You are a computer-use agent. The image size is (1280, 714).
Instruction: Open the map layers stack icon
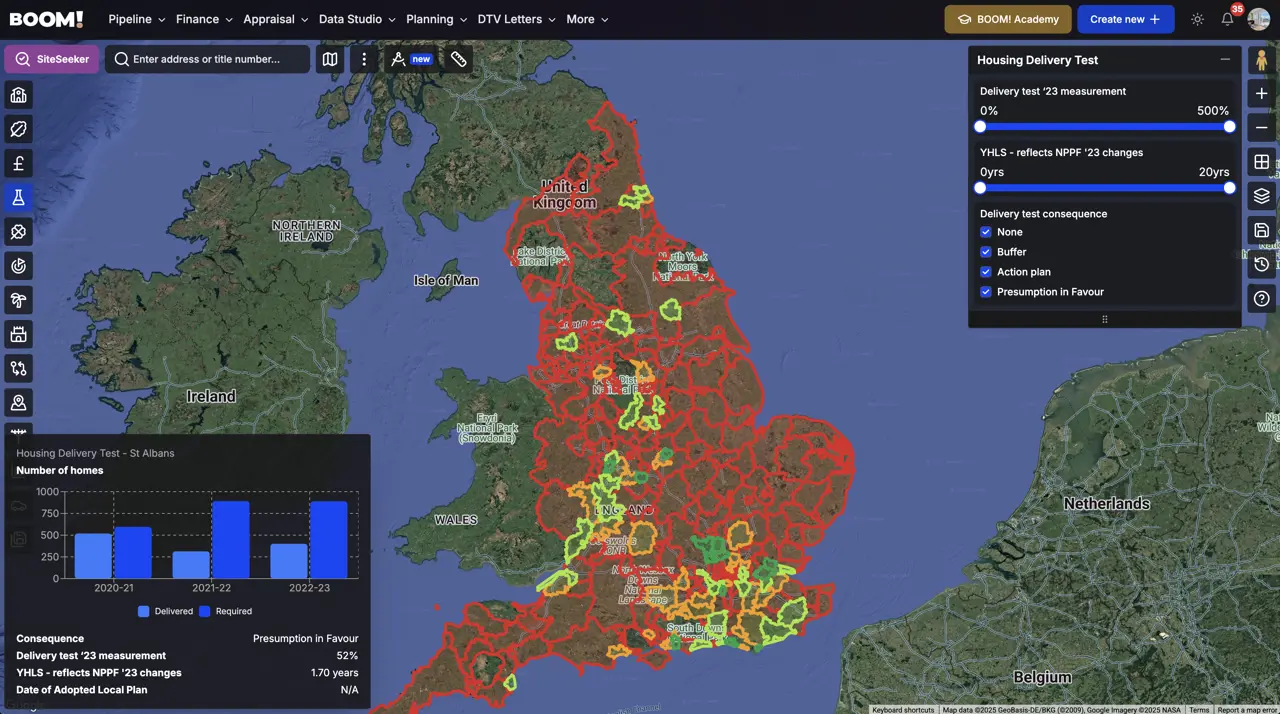click(x=1262, y=196)
